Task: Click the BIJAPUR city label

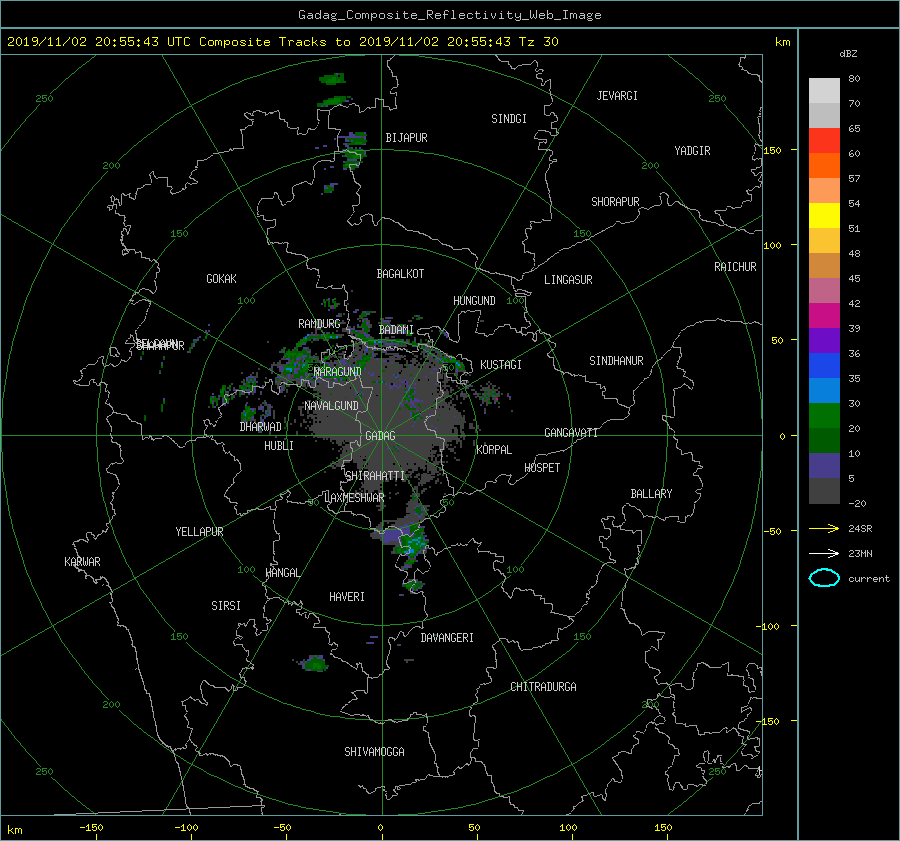Action: 406,138
